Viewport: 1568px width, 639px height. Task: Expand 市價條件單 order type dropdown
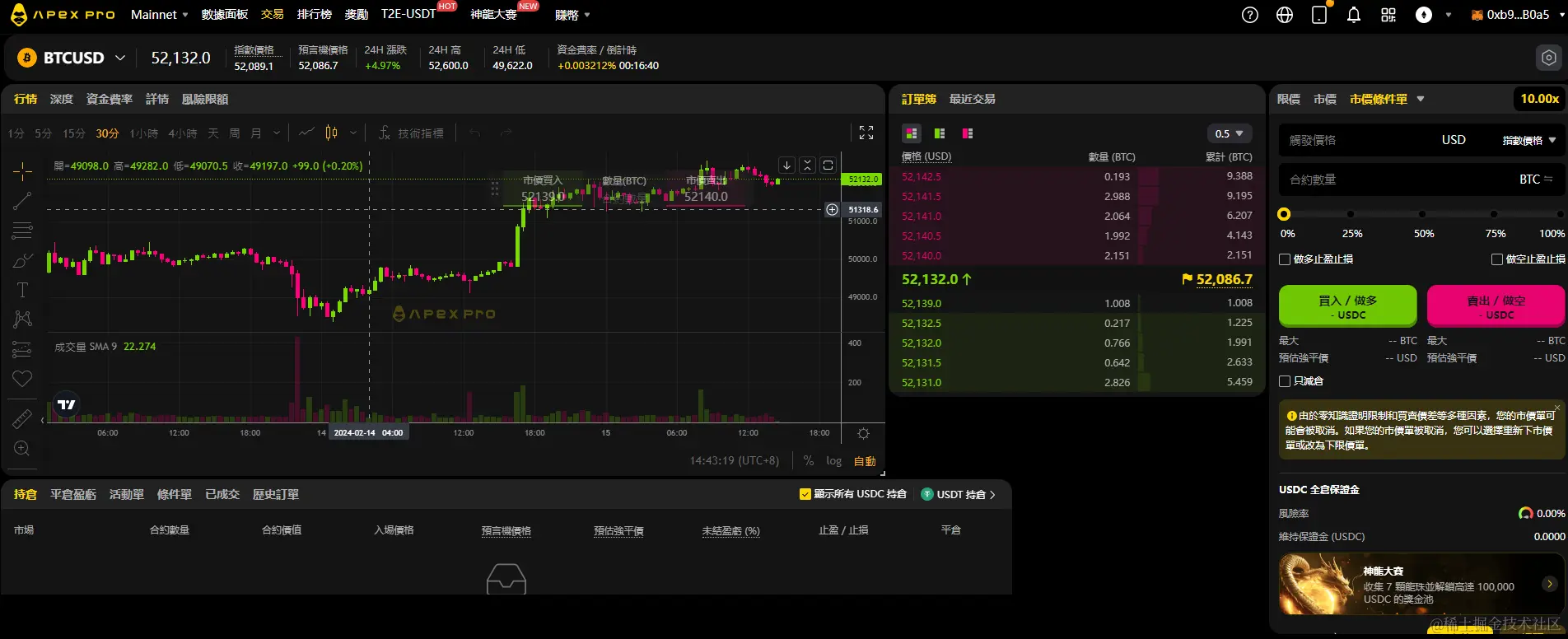1421,99
